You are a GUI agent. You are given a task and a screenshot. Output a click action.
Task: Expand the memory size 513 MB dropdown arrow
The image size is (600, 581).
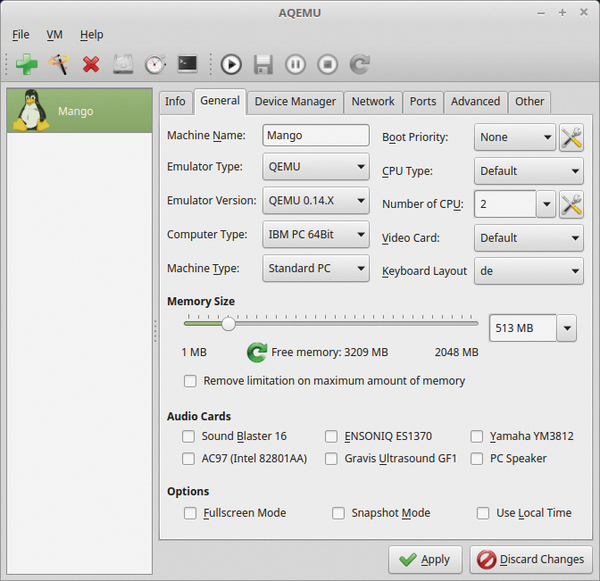[x=567, y=328]
